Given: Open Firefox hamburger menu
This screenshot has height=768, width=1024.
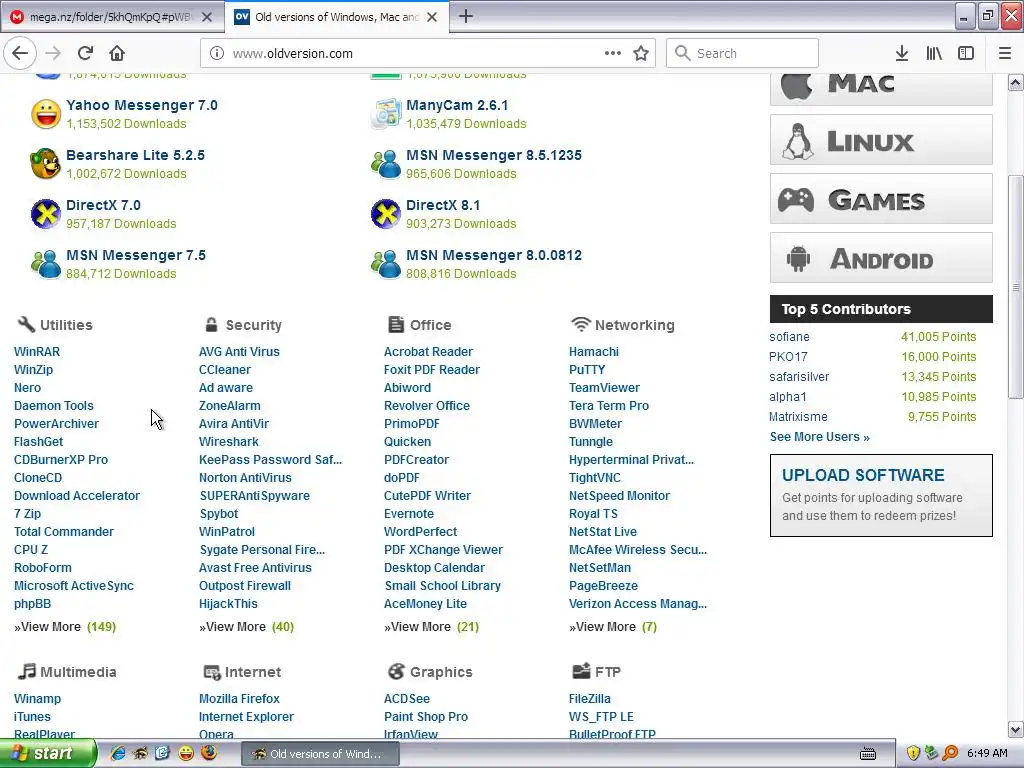Looking at the screenshot, I should [x=1004, y=53].
